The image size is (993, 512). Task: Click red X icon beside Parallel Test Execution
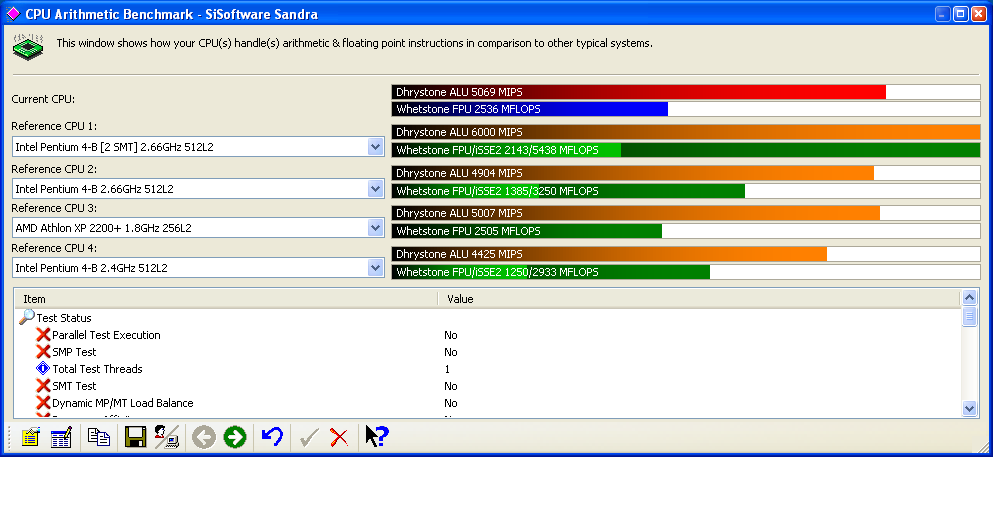(43, 335)
